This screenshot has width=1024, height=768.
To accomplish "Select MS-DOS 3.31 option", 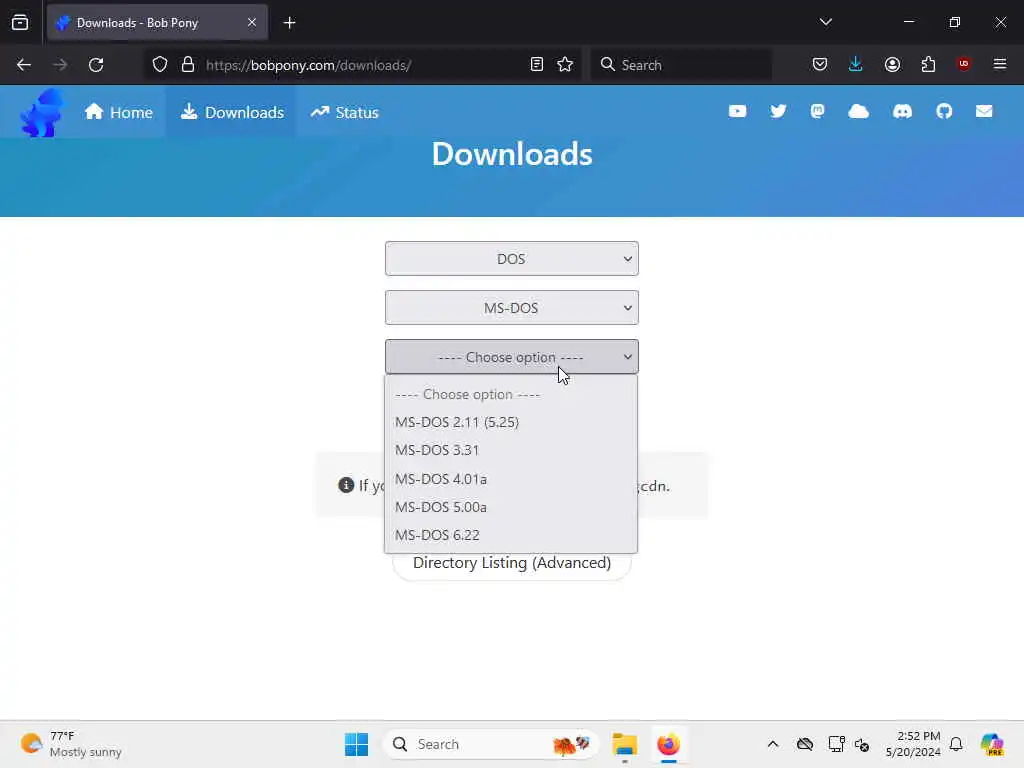I will (x=511, y=451).
